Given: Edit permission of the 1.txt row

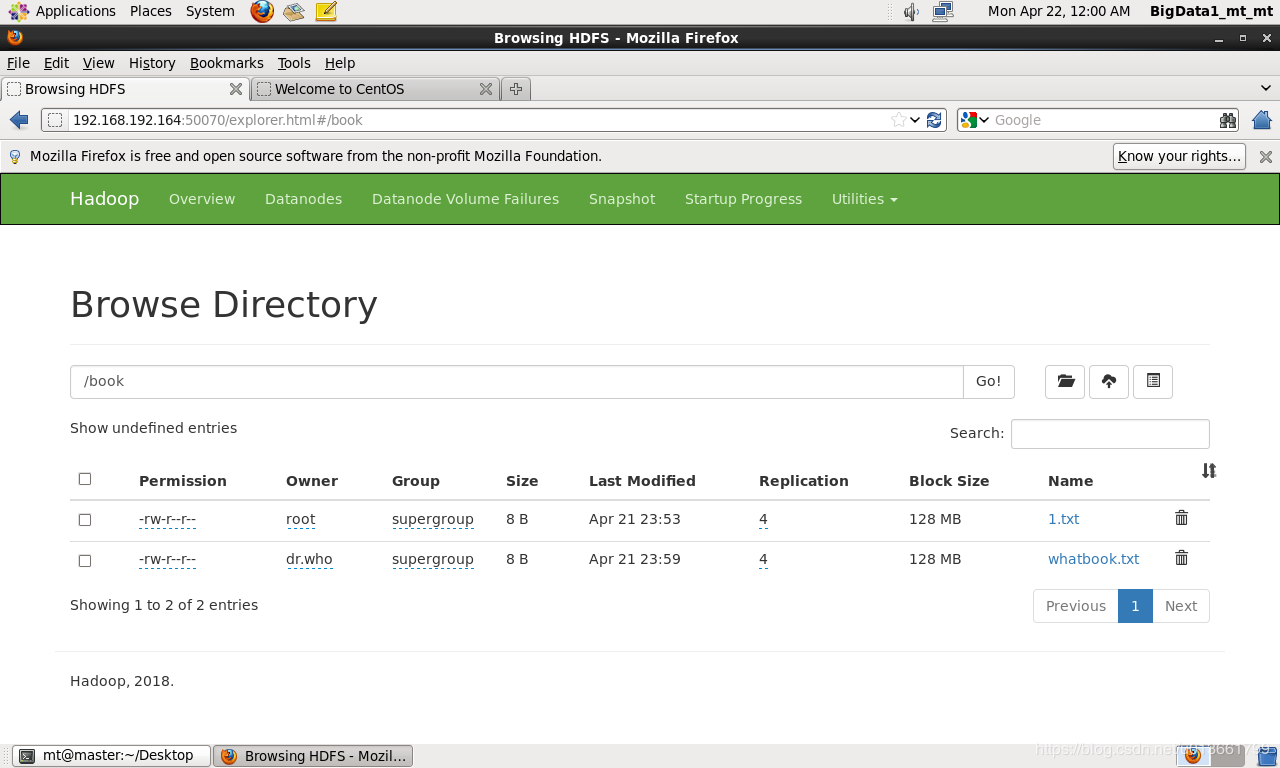Looking at the screenshot, I should click(167, 519).
